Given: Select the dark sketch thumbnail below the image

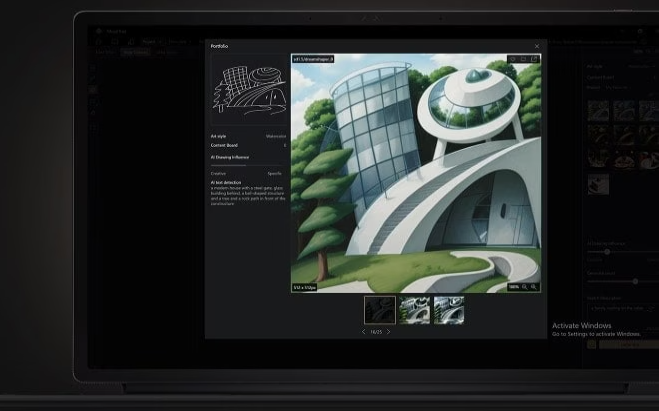Looking at the screenshot, I should click(x=380, y=310).
